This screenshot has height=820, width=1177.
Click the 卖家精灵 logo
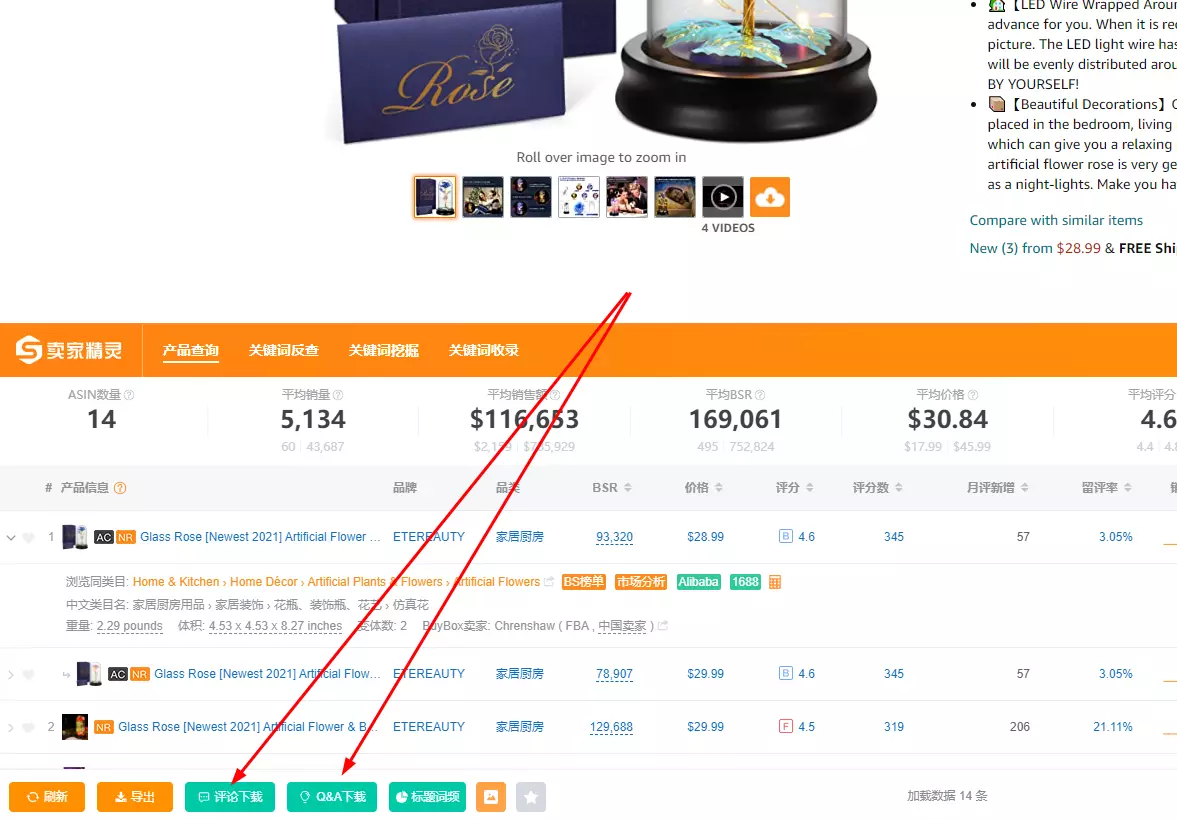(69, 350)
